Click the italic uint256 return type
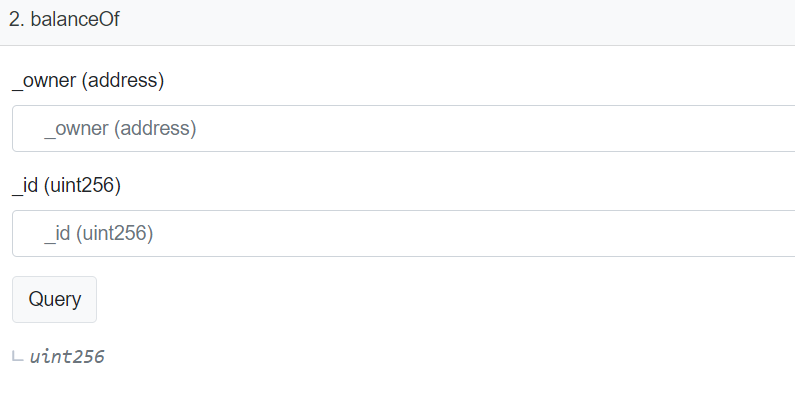 click(x=67, y=356)
